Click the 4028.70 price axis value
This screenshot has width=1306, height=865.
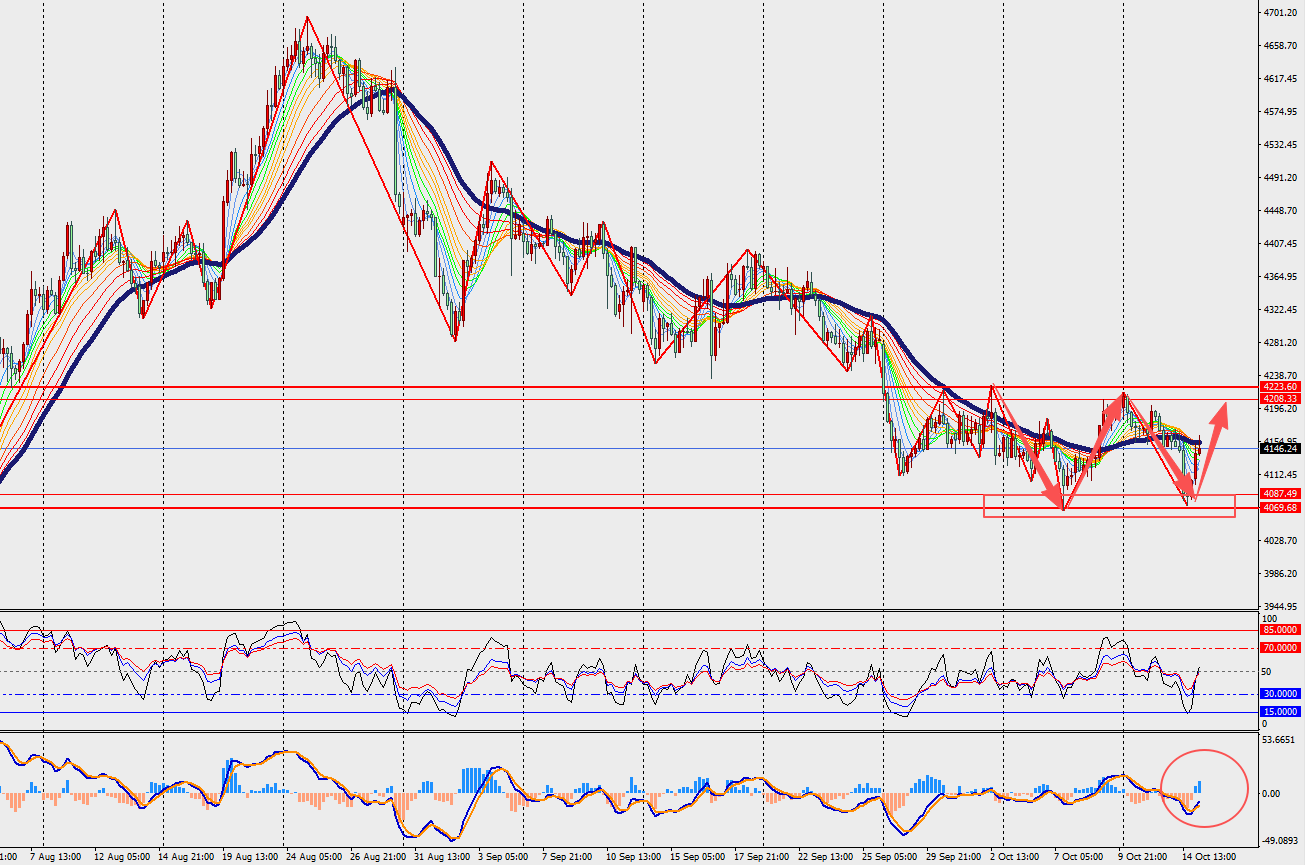(x=1281, y=541)
